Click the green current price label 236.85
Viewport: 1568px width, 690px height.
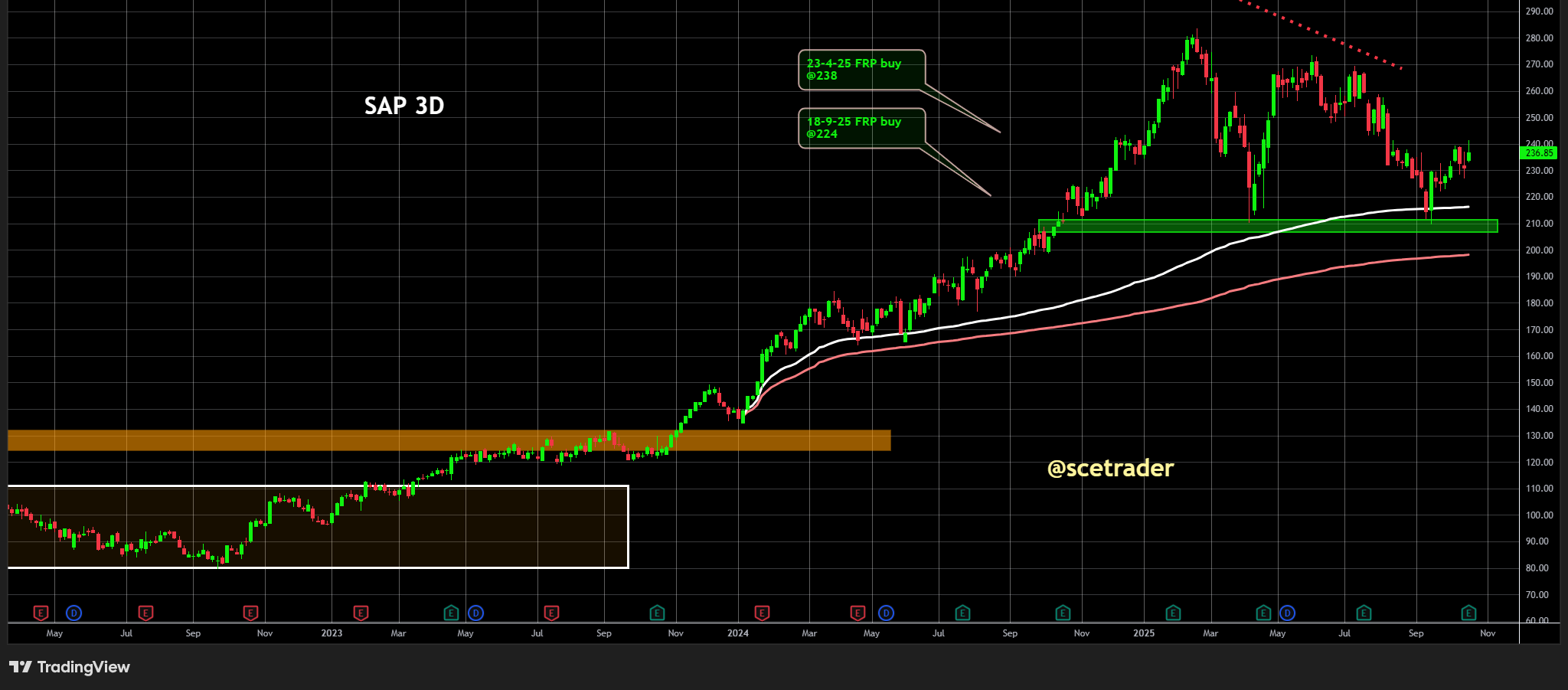point(1538,153)
